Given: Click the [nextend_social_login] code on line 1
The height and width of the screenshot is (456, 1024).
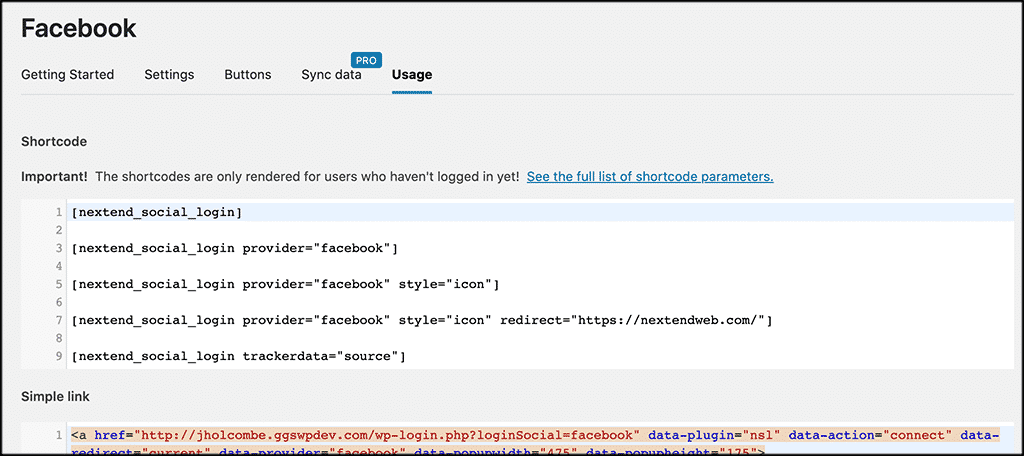Looking at the screenshot, I should (157, 212).
